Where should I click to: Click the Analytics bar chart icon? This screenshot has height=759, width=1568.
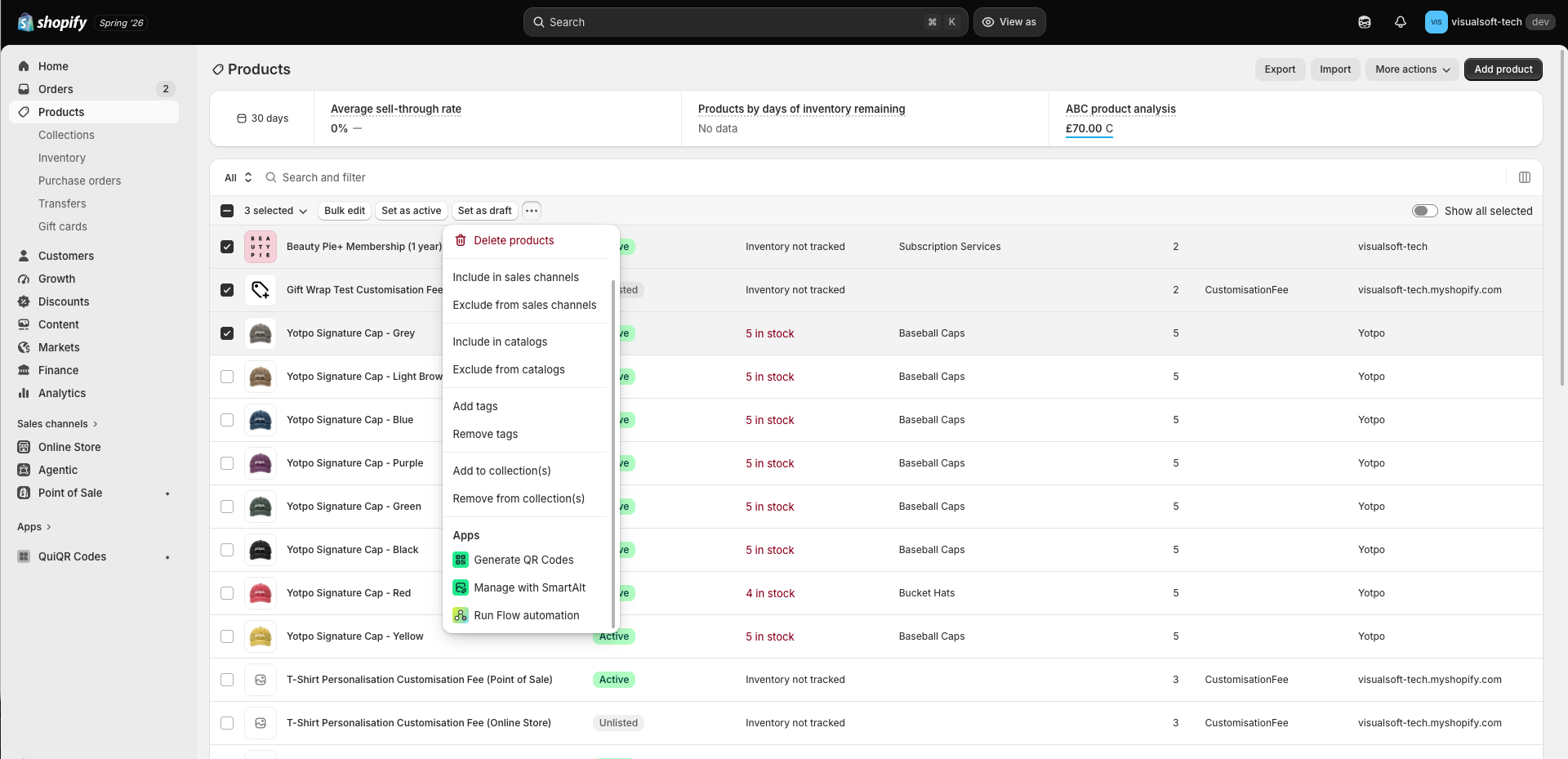point(24,393)
